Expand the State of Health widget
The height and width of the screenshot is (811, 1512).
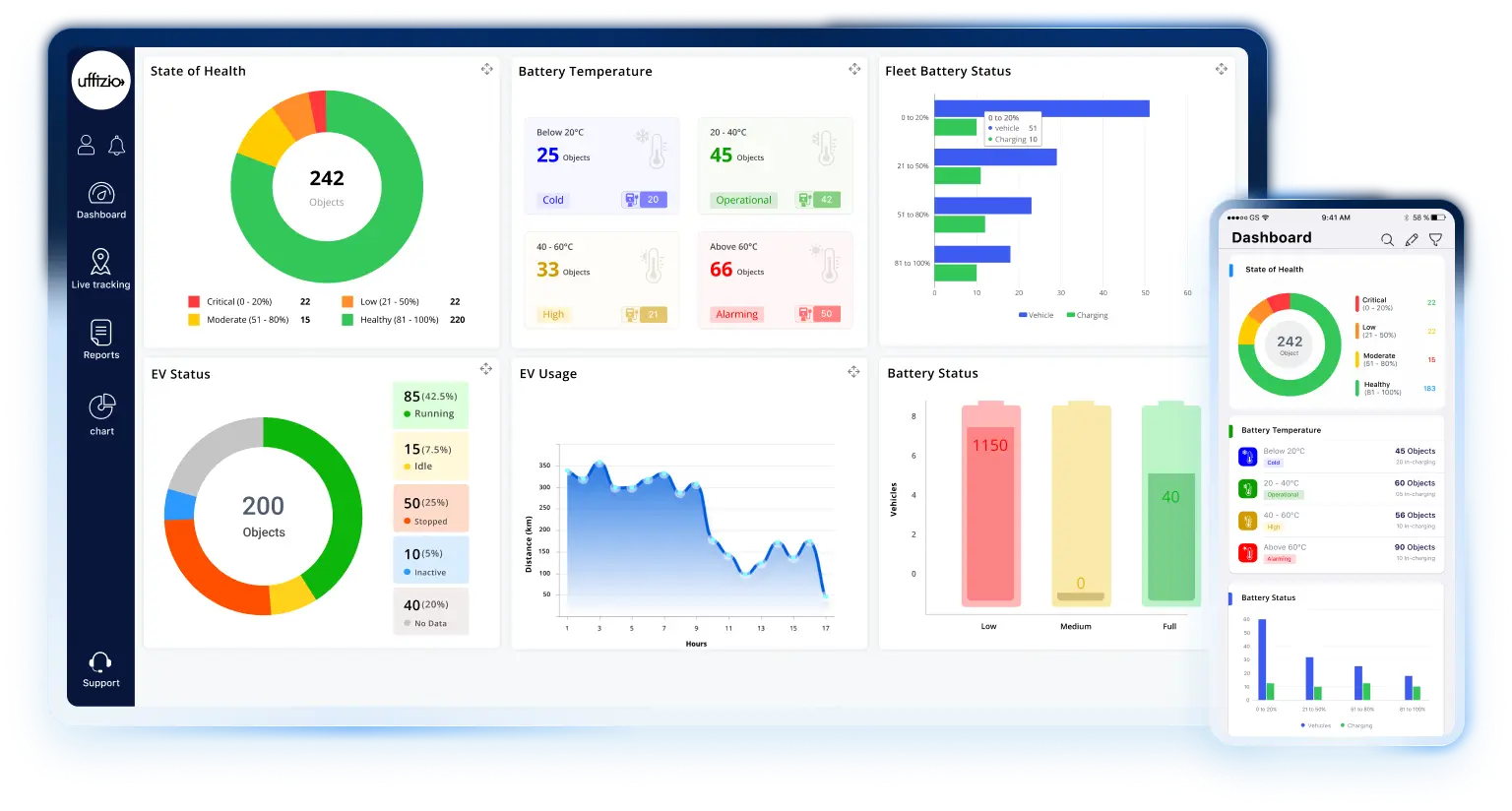click(486, 69)
